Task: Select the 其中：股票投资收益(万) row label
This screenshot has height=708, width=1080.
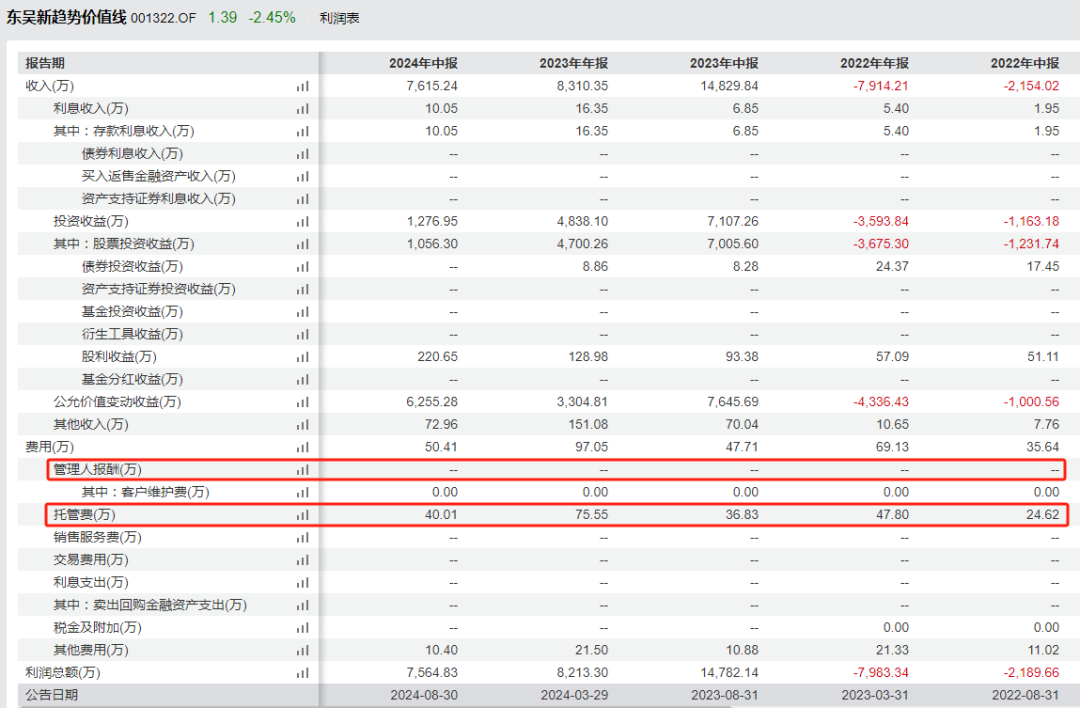Action: click(x=124, y=244)
